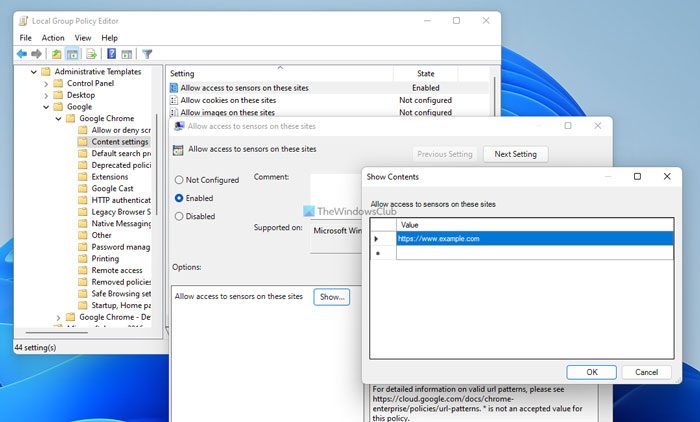Click Cancel in Show Contents dialog
The height and width of the screenshot is (422, 700).
tap(646, 372)
